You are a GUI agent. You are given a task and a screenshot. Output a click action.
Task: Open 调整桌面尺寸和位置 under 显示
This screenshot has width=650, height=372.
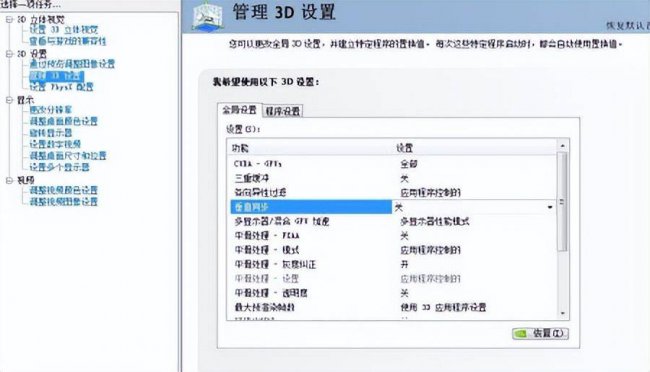click(x=68, y=156)
